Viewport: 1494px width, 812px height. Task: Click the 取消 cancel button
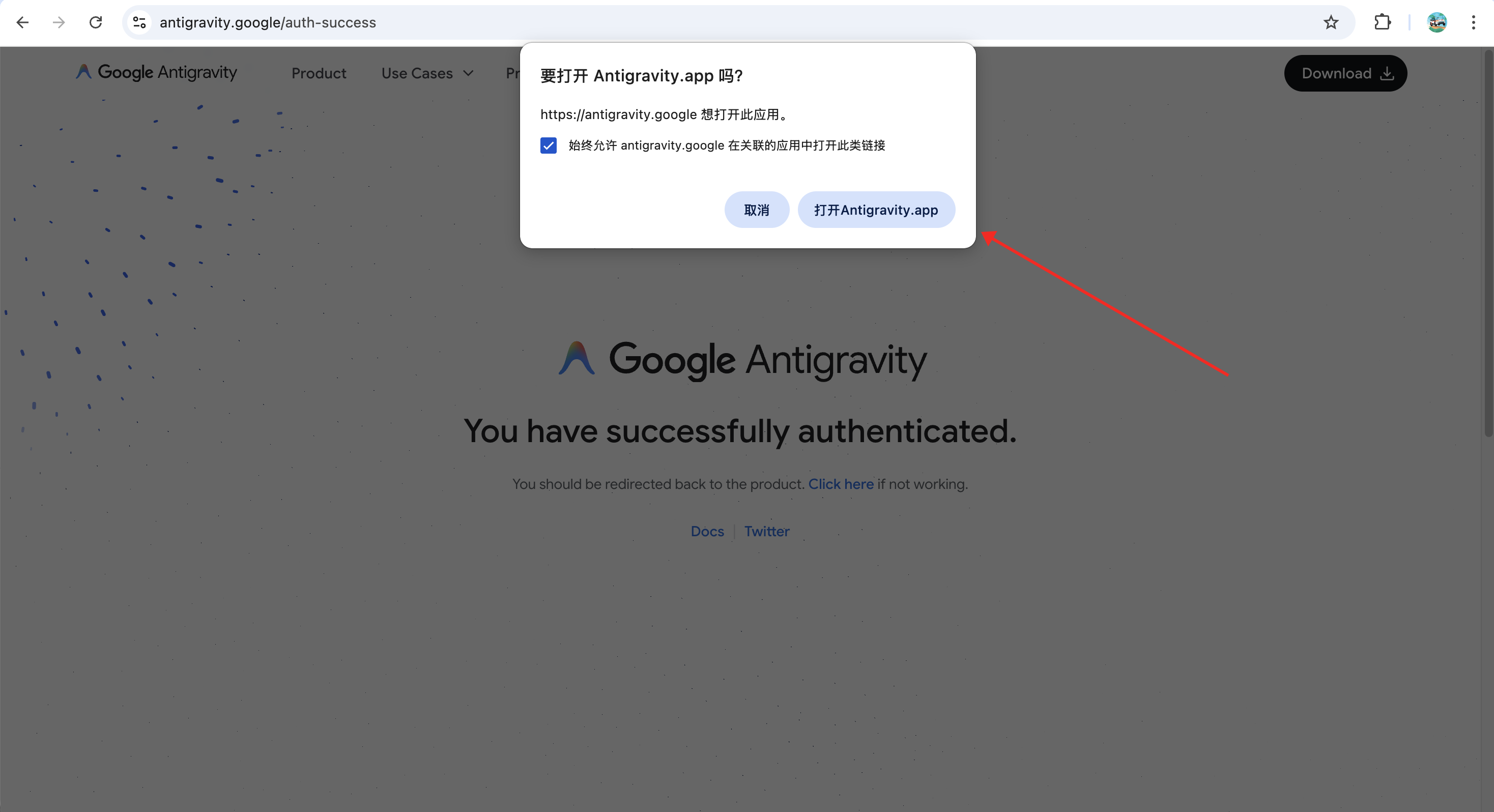click(756, 210)
